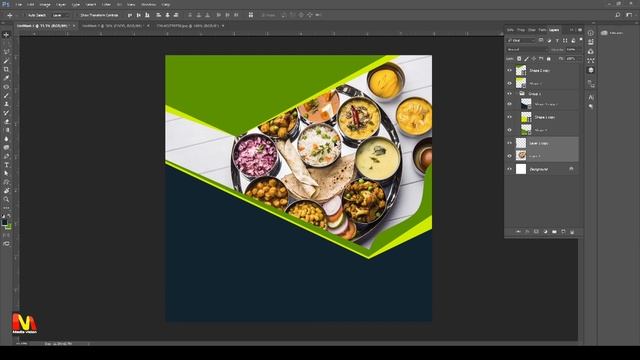Lock transparent pixels icon
Screen dimensions: 640x360
click(519, 59)
